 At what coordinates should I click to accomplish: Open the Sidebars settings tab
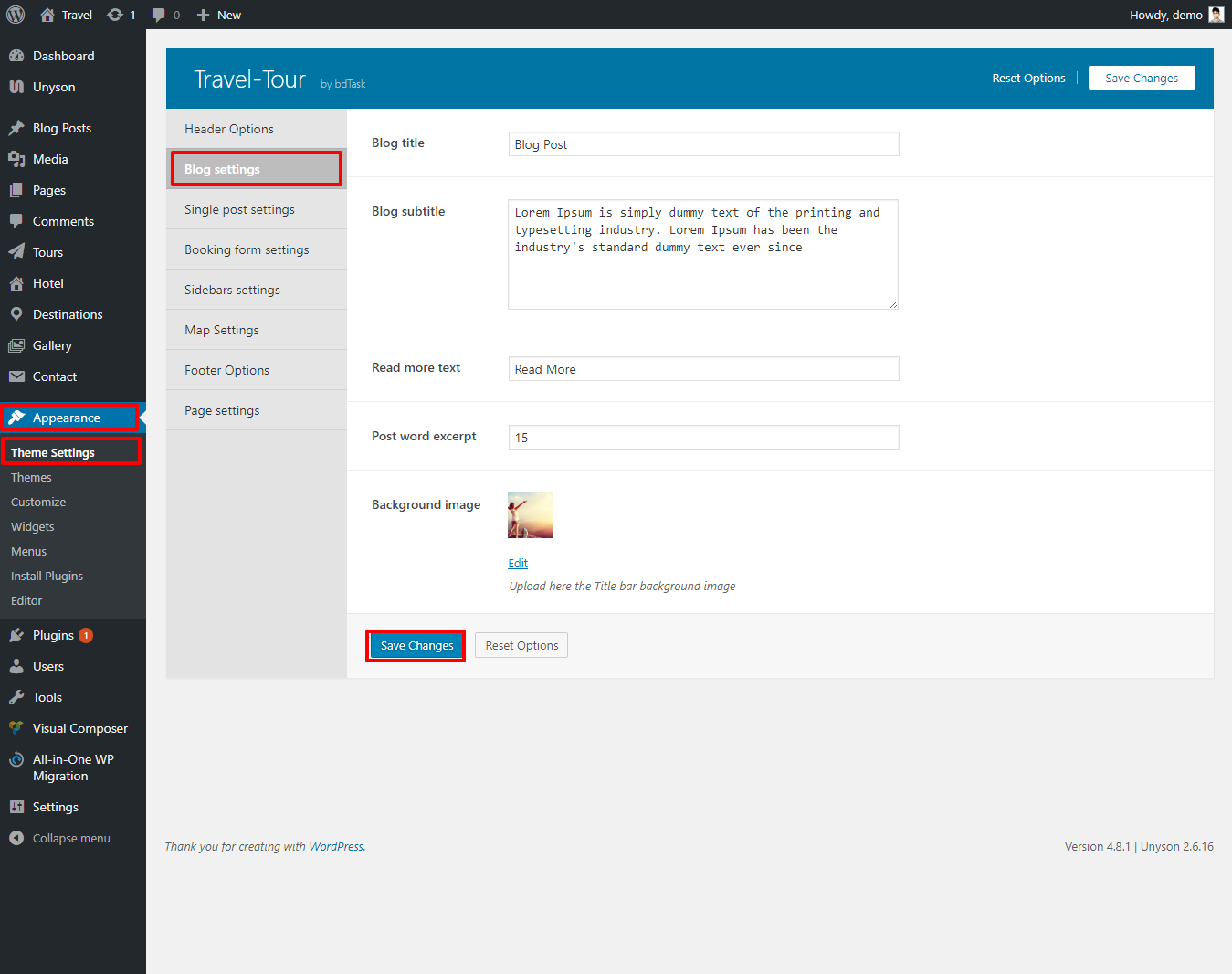pyautogui.click(x=257, y=290)
